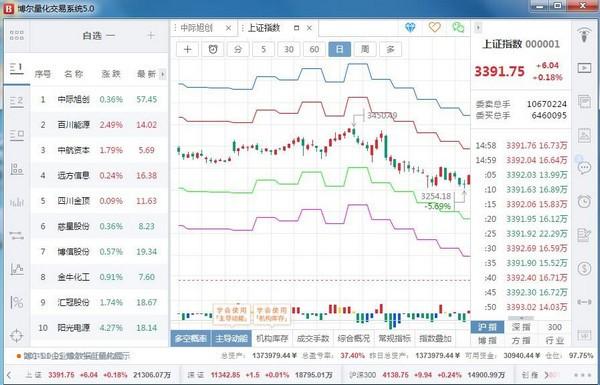Open the 多空概率 indicator tab
The width and height of the screenshot is (600, 385).
tap(191, 339)
